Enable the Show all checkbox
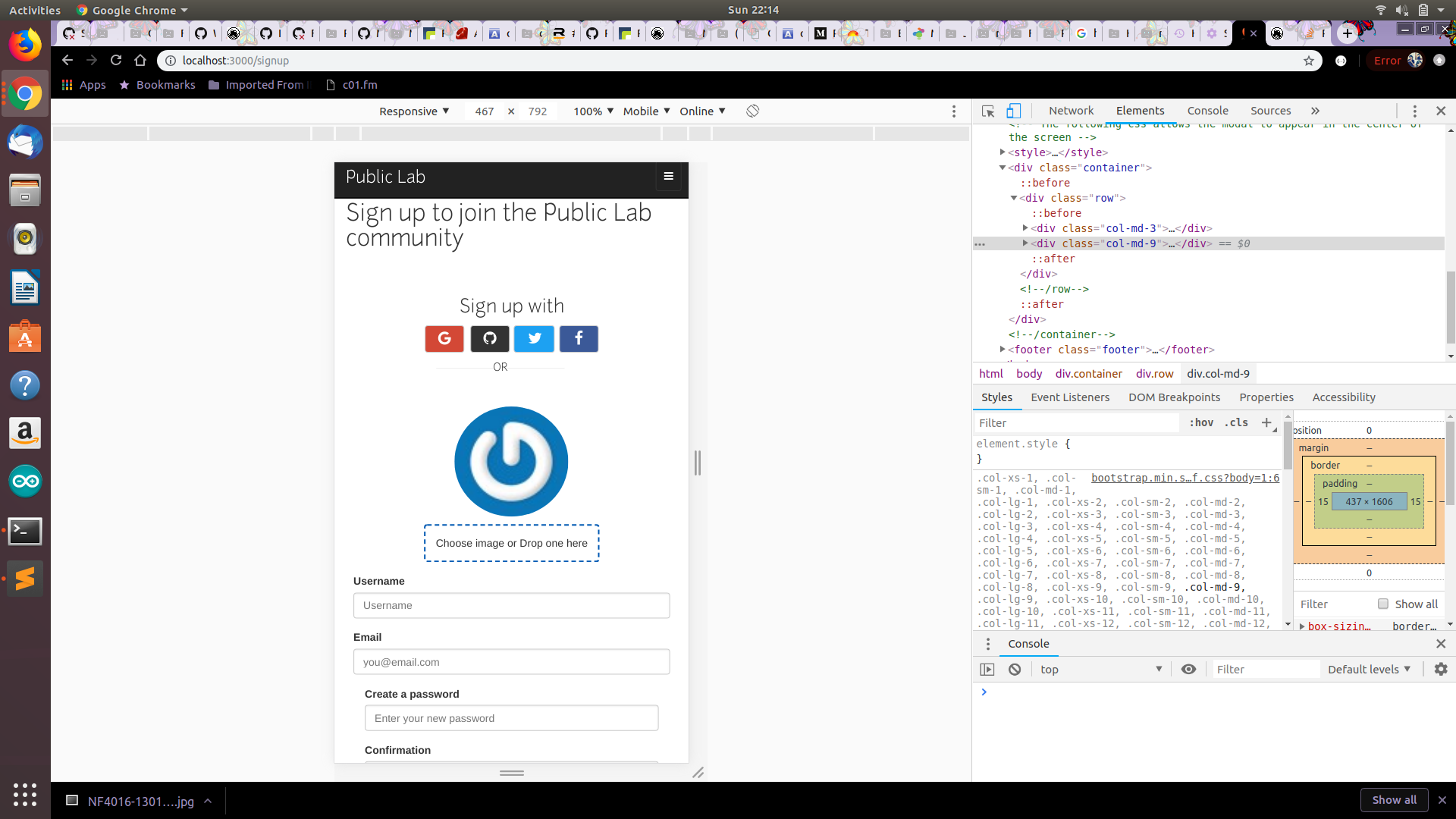 click(x=1383, y=604)
